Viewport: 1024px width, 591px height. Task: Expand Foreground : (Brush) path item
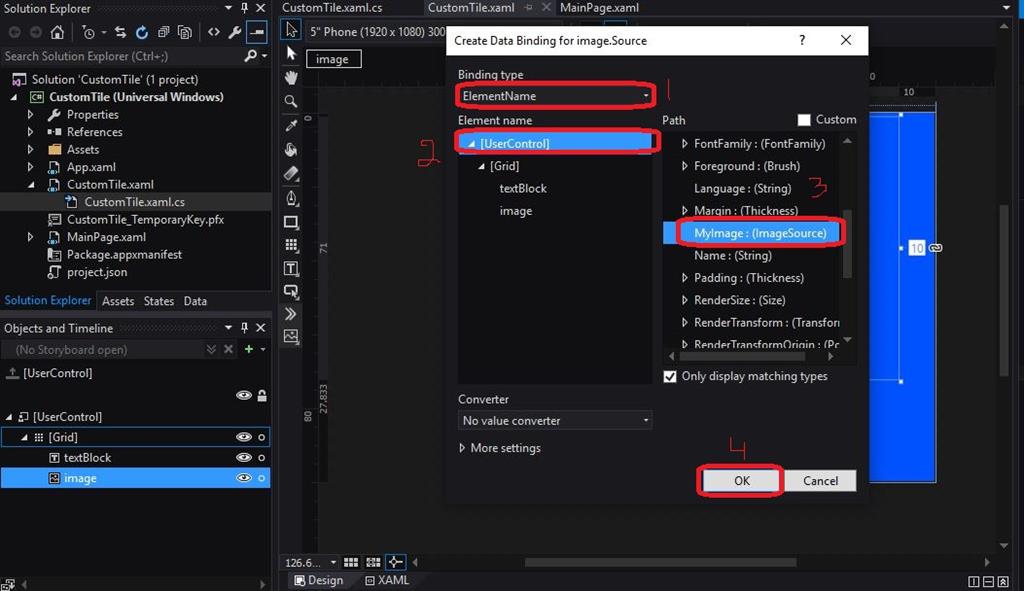[684, 166]
